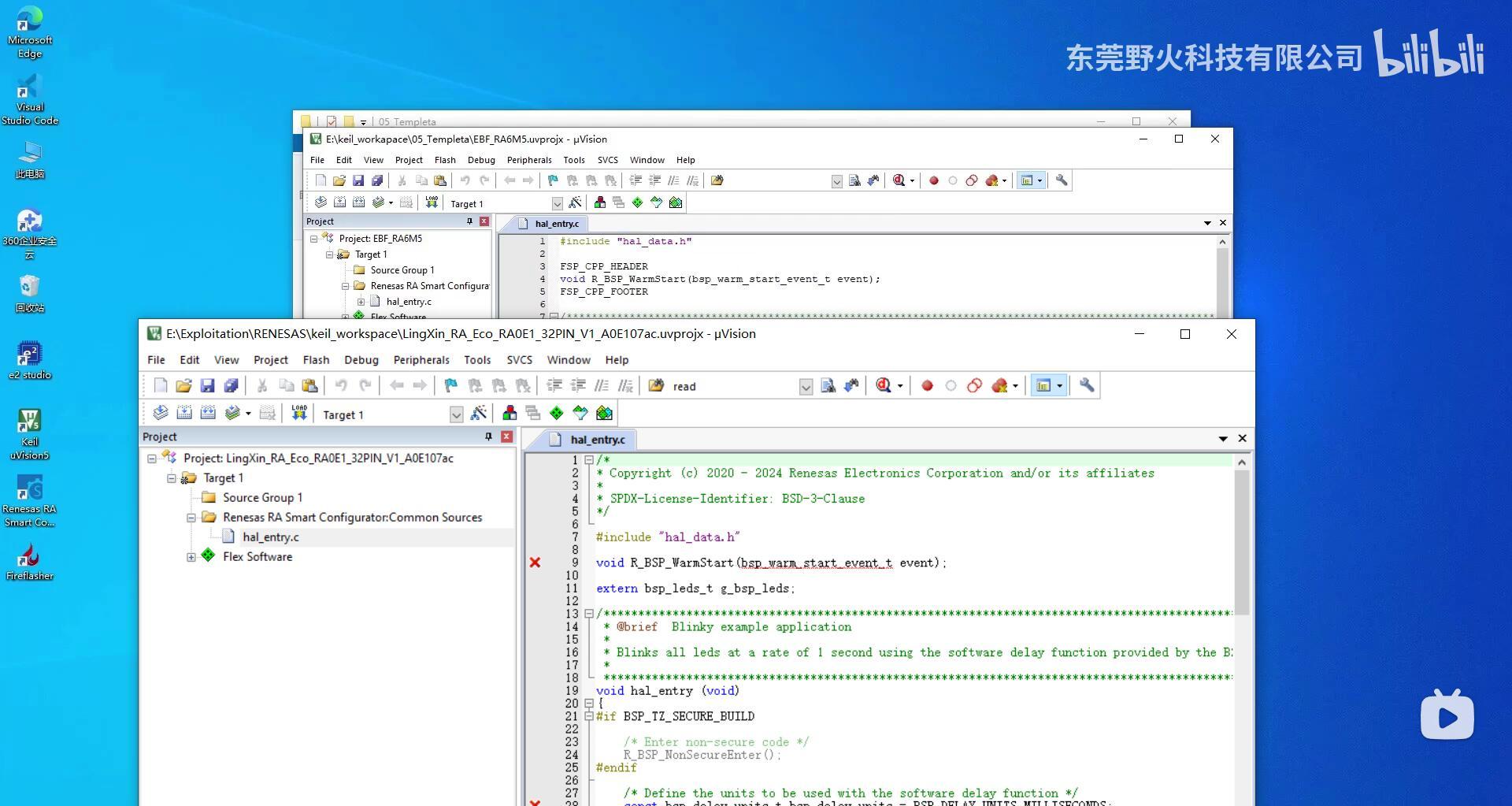Toggle bookmark with blue flag icon
Screen dimensions: 1512x806
click(x=450, y=385)
